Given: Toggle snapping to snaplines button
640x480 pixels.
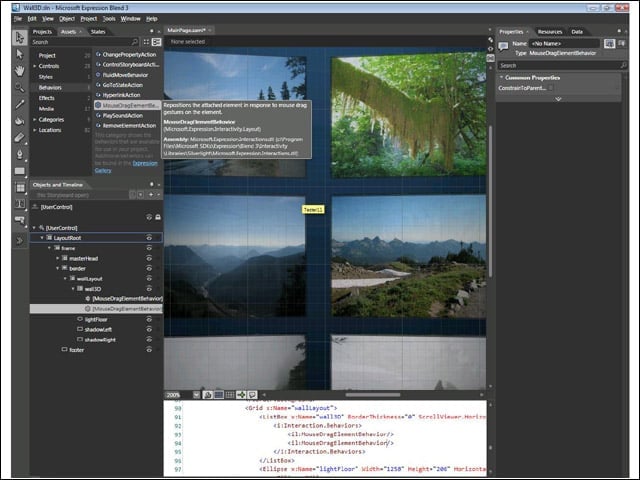Looking at the screenshot, I should pos(241,395).
